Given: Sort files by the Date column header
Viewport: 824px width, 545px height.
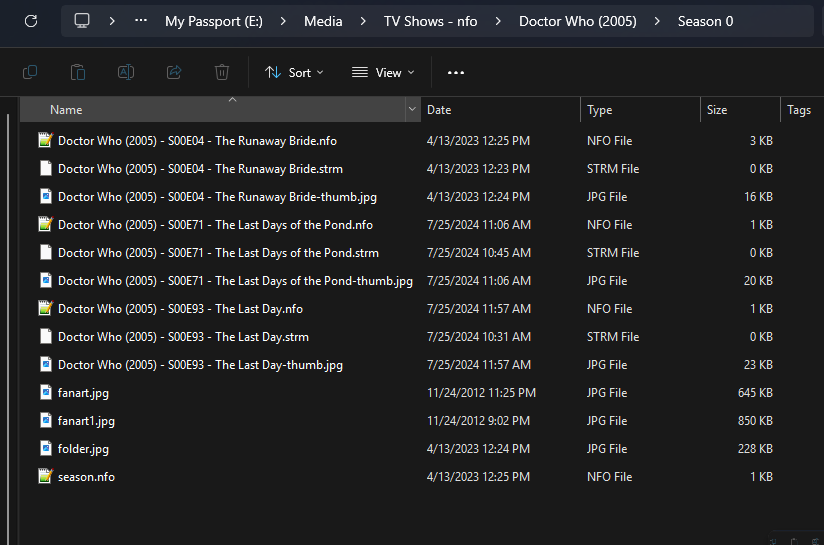Looking at the screenshot, I should coord(439,110).
